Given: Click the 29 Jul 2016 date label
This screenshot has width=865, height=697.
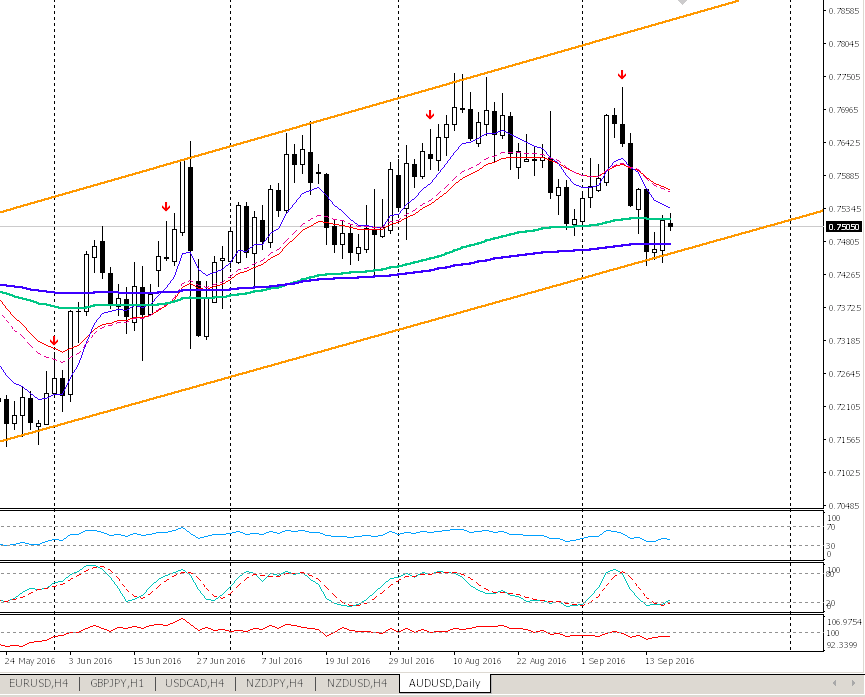Looking at the screenshot, I should pos(411,661).
